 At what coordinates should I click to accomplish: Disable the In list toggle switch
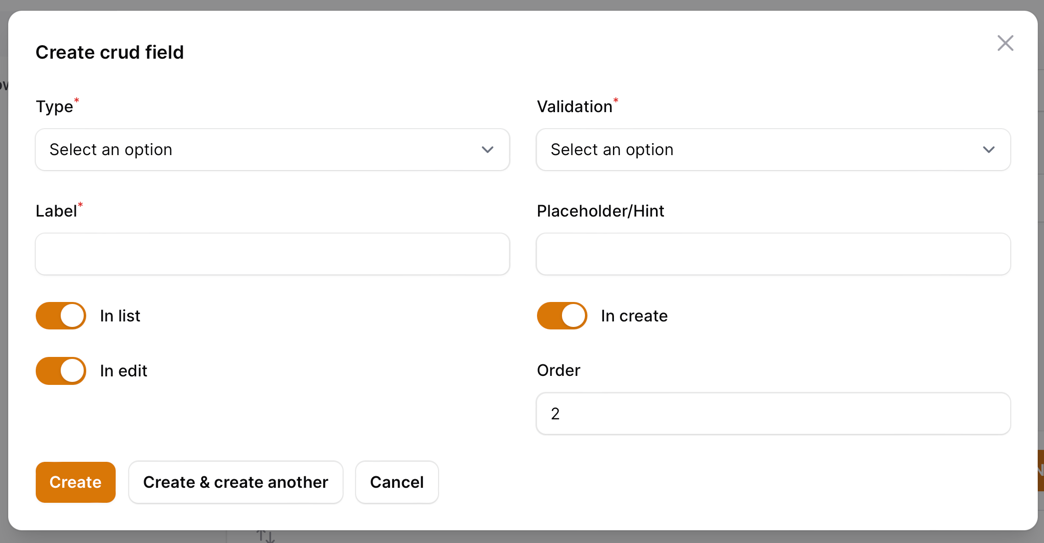click(x=61, y=316)
